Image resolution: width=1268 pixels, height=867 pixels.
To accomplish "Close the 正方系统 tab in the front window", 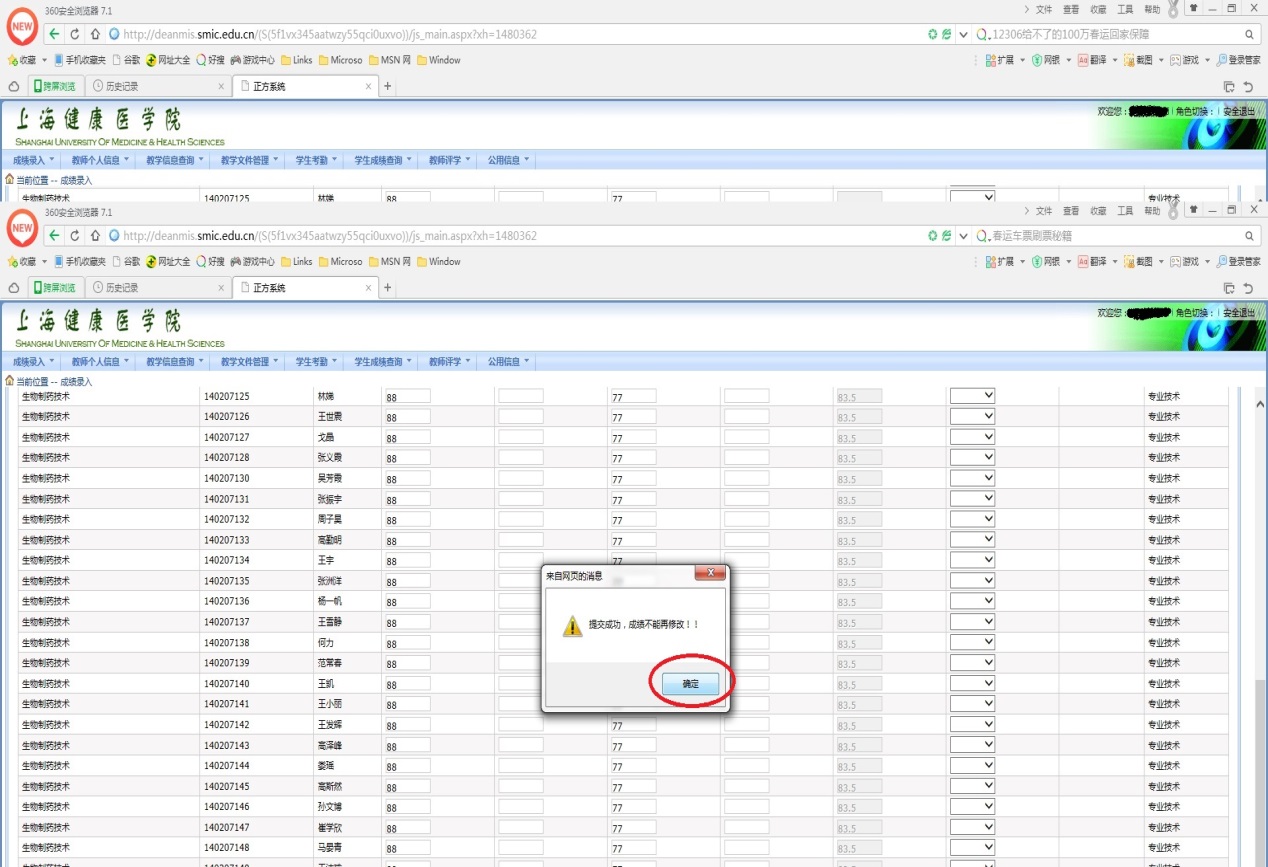I will pos(368,288).
